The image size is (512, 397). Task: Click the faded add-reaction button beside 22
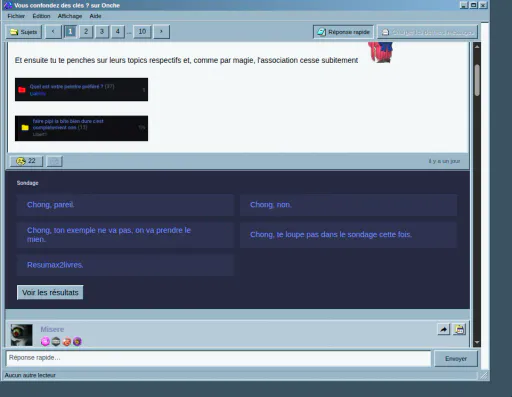click(x=54, y=161)
